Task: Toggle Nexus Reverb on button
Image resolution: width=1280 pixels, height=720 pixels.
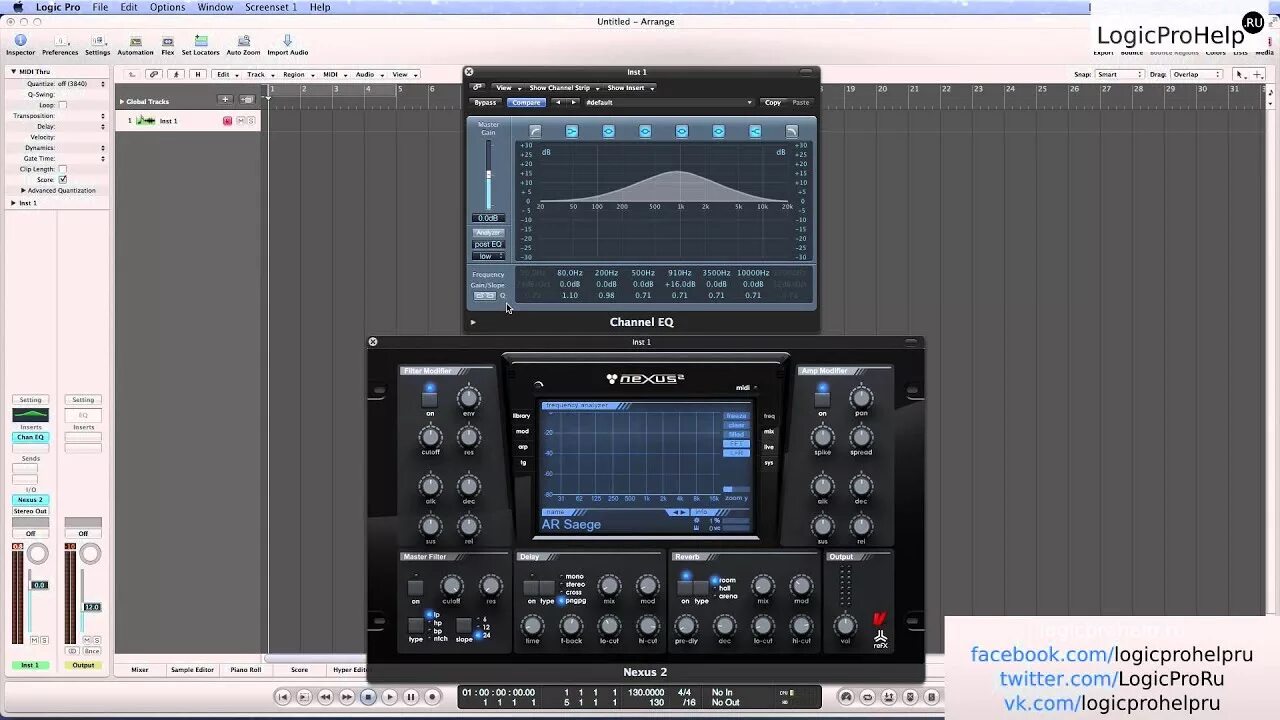Action: 685,588
